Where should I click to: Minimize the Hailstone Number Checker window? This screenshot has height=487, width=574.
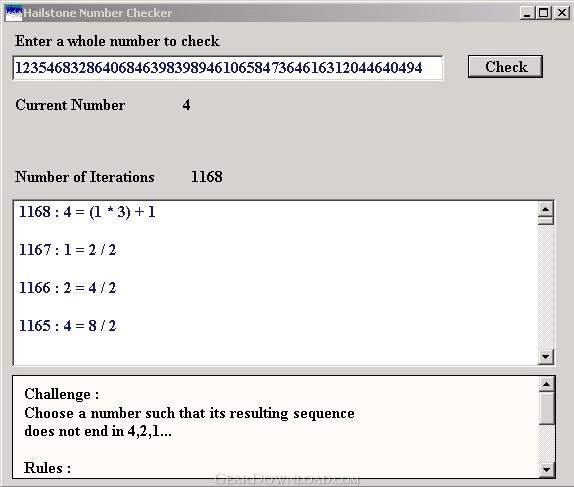[x=527, y=14]
